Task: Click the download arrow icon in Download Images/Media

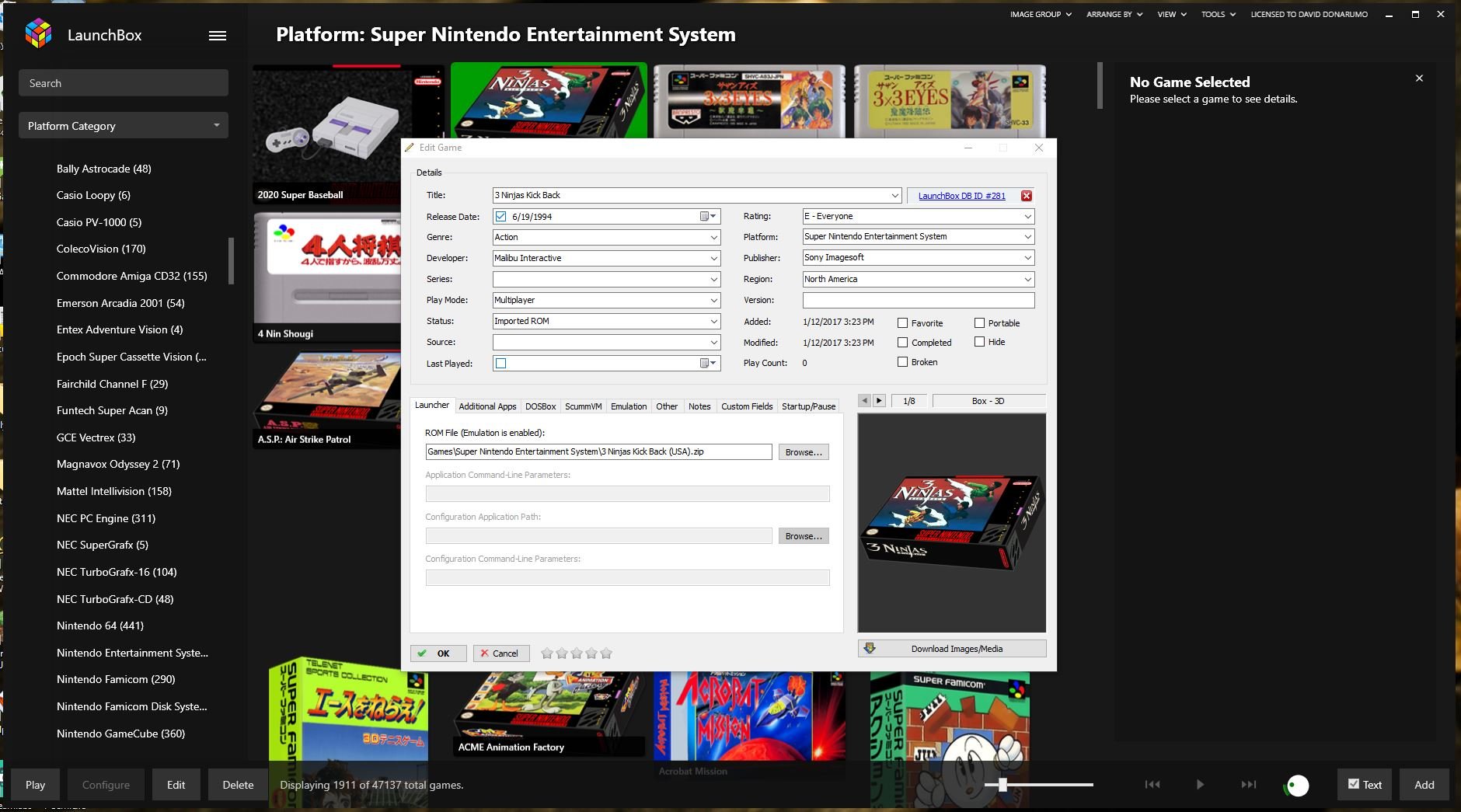Action: click(x=870, y=648)
